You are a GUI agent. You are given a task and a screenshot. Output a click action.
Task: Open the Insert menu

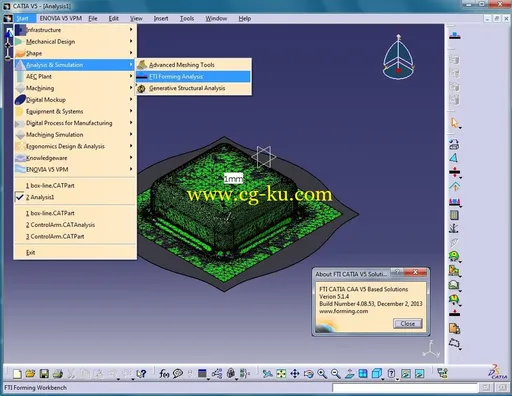pos(161,18)
